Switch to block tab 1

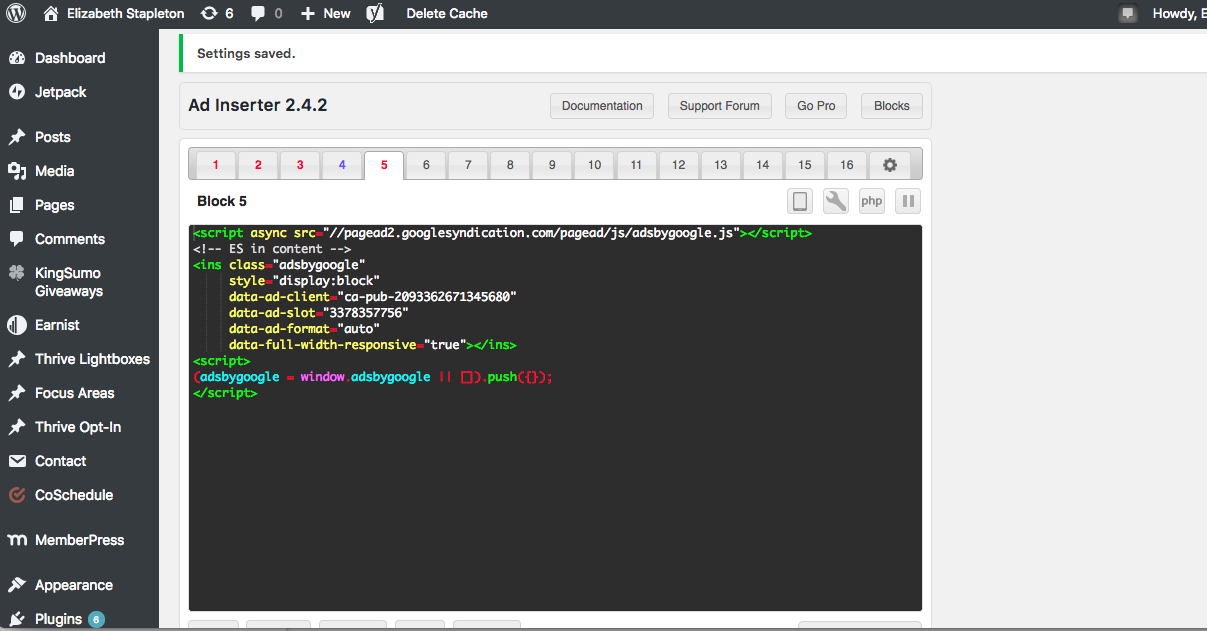216,165
